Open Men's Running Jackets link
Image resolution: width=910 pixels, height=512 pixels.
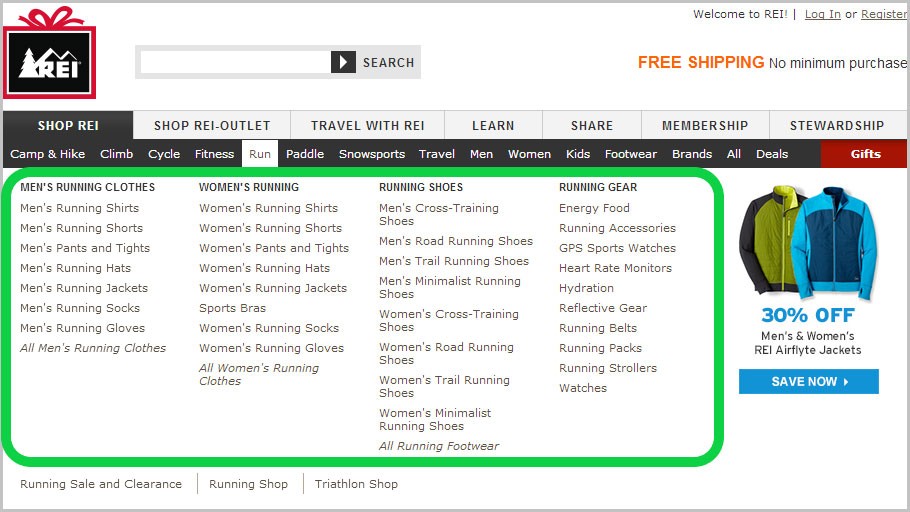[x=84, y=288]
